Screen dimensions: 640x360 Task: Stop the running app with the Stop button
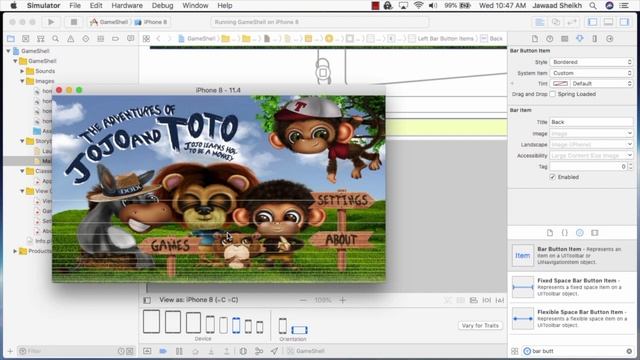(73, 22)
